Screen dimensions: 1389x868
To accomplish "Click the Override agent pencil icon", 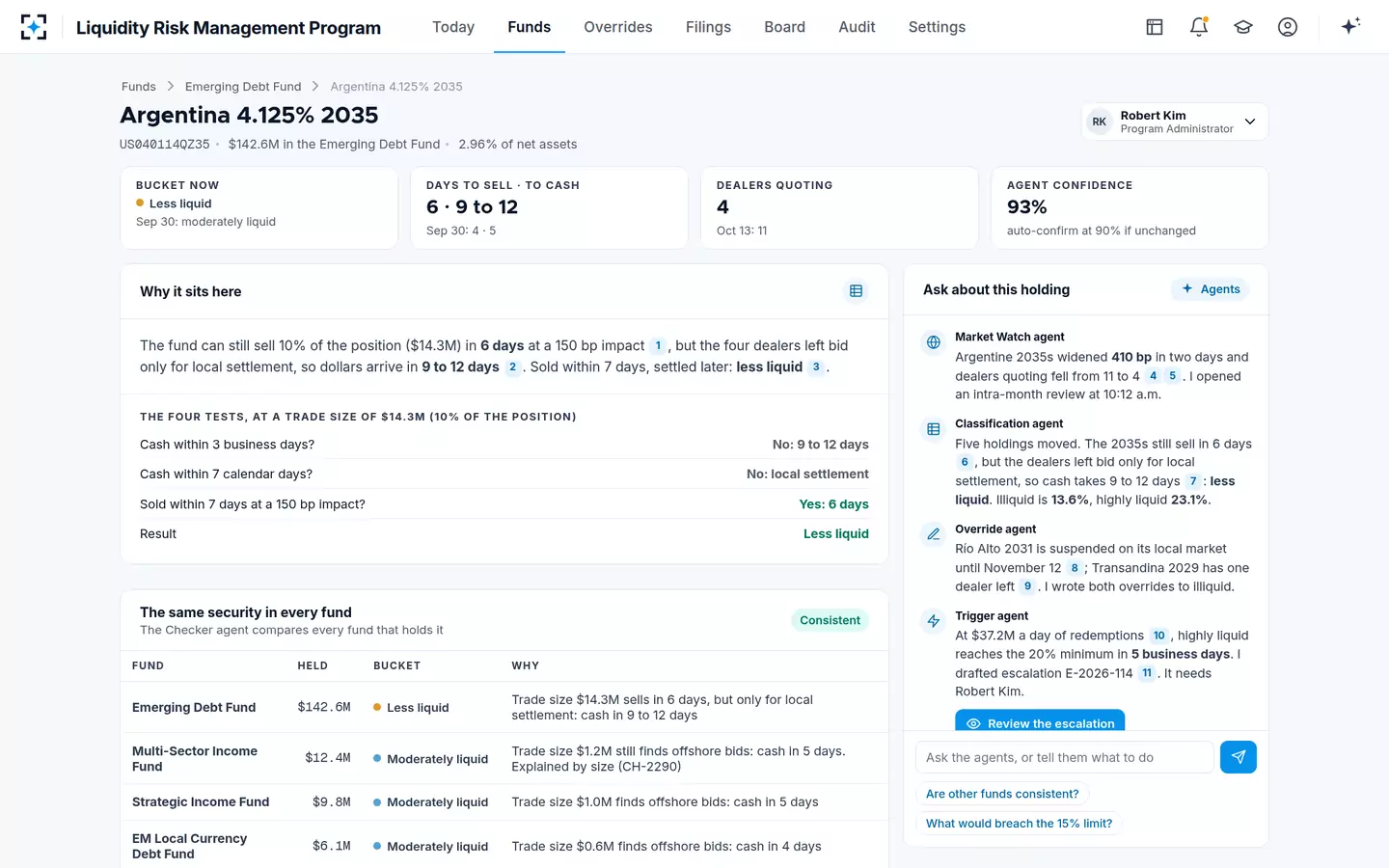I will coord(934,534).
